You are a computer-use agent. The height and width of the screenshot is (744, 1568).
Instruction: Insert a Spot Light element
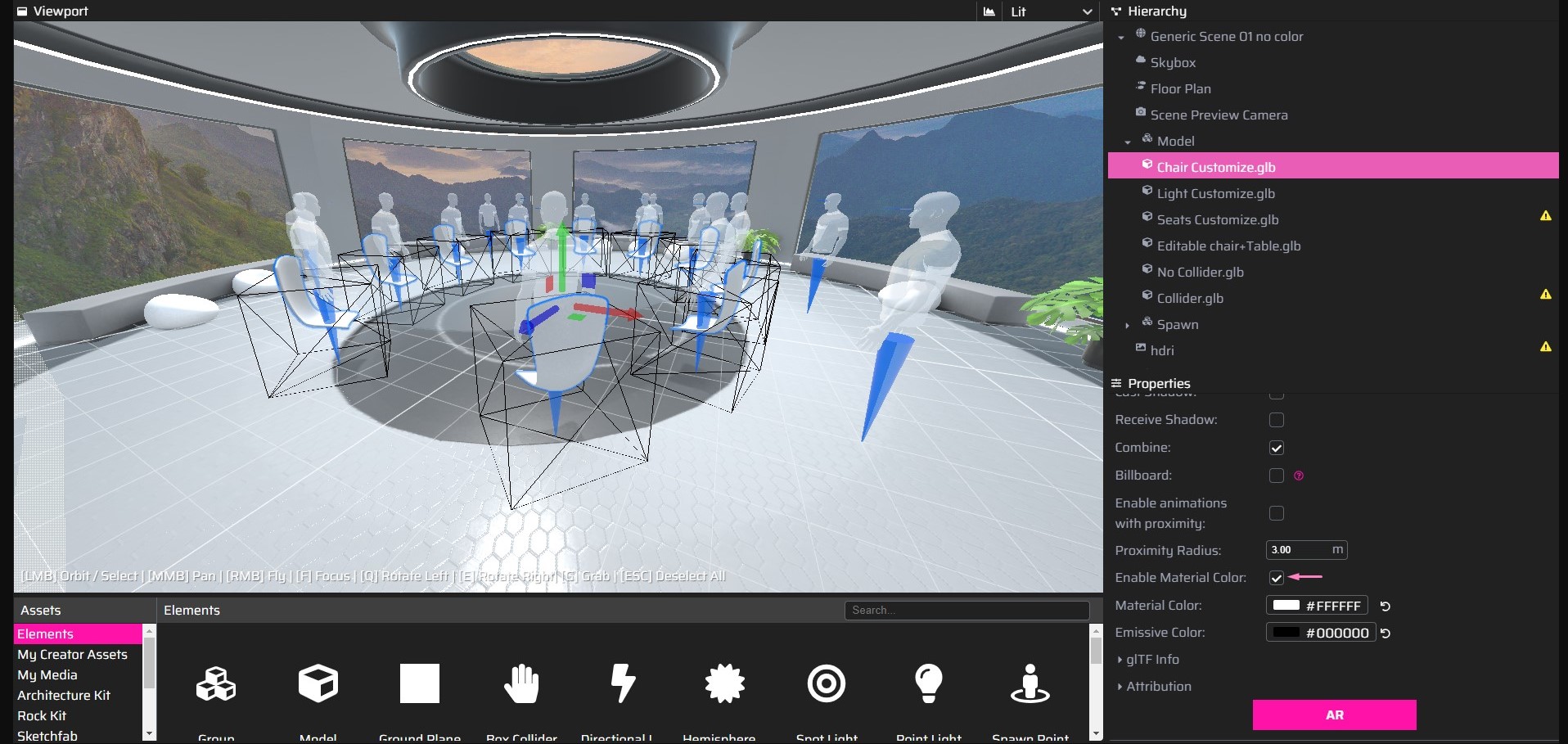point(827,683)
